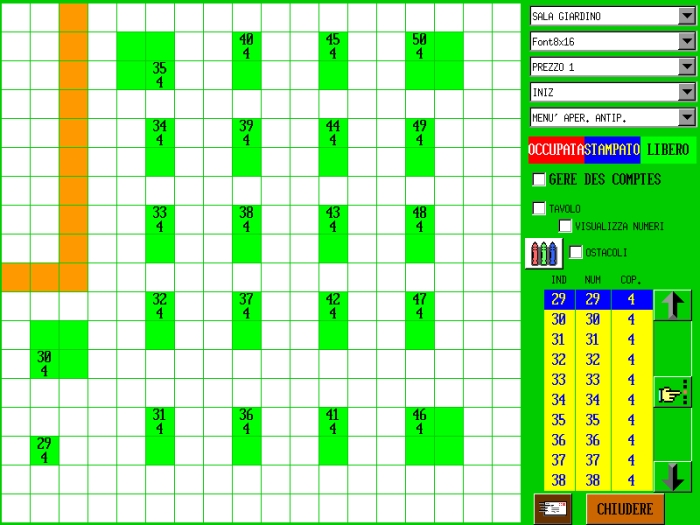The width and height of the screenshot is (700, 525).
Task: Select the blue STAMPATO status
Action: click(x=612, y=150)
